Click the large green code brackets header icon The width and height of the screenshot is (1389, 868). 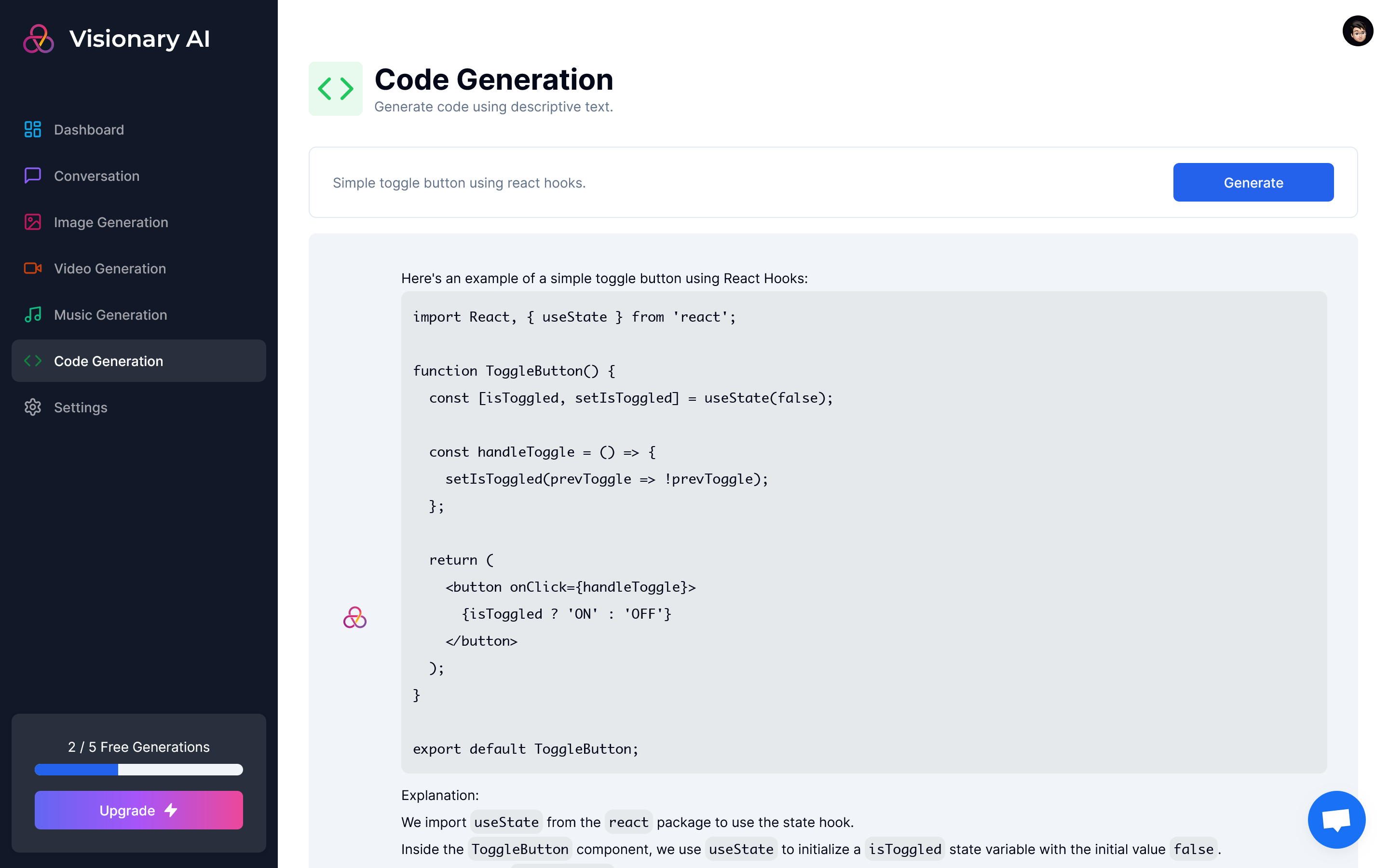click(x=336, y=89)
